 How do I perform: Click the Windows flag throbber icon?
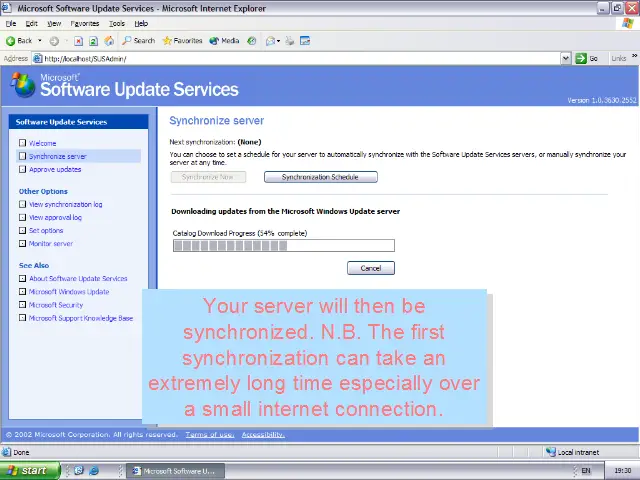coord(628,23)
